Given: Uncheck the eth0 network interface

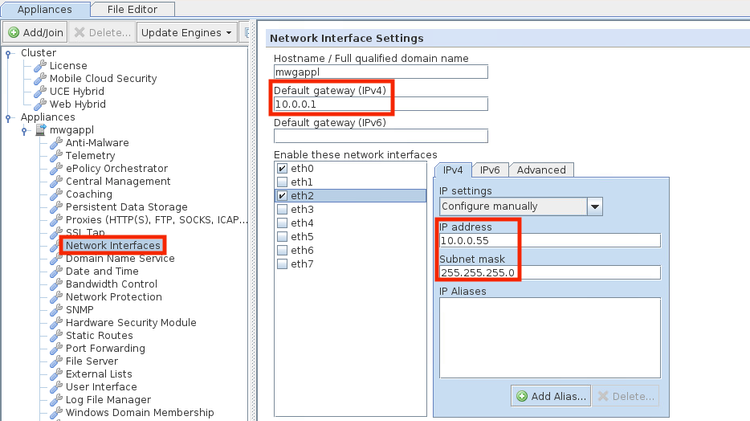Looking at the screenshot, I should (x=282, y=169).
